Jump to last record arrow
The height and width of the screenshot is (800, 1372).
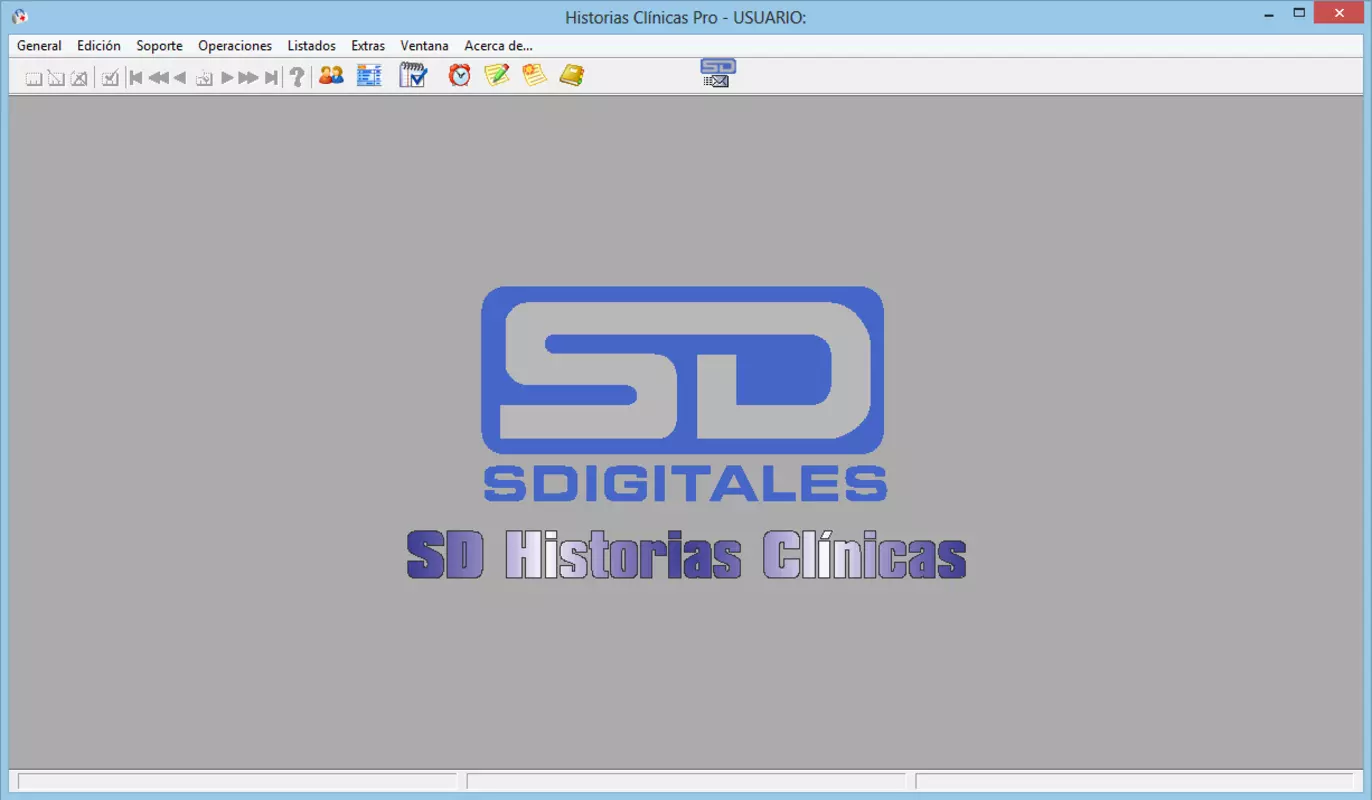[271, 78]
